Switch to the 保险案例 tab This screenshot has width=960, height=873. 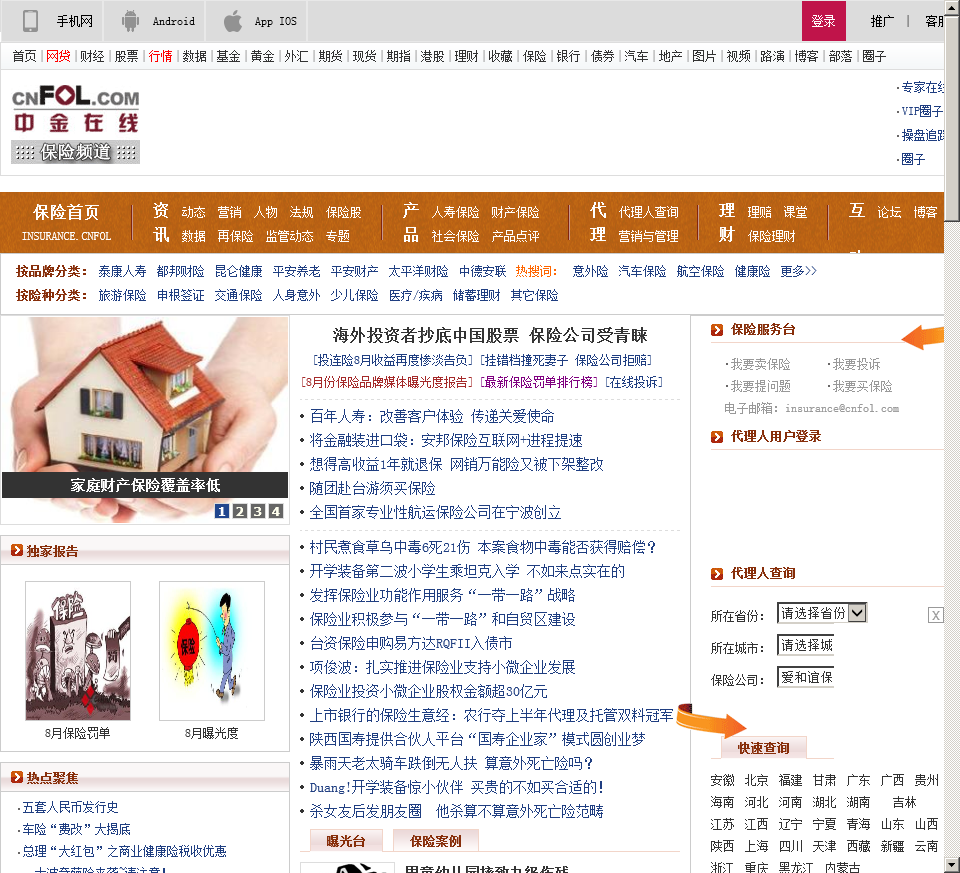coord(435,841)
